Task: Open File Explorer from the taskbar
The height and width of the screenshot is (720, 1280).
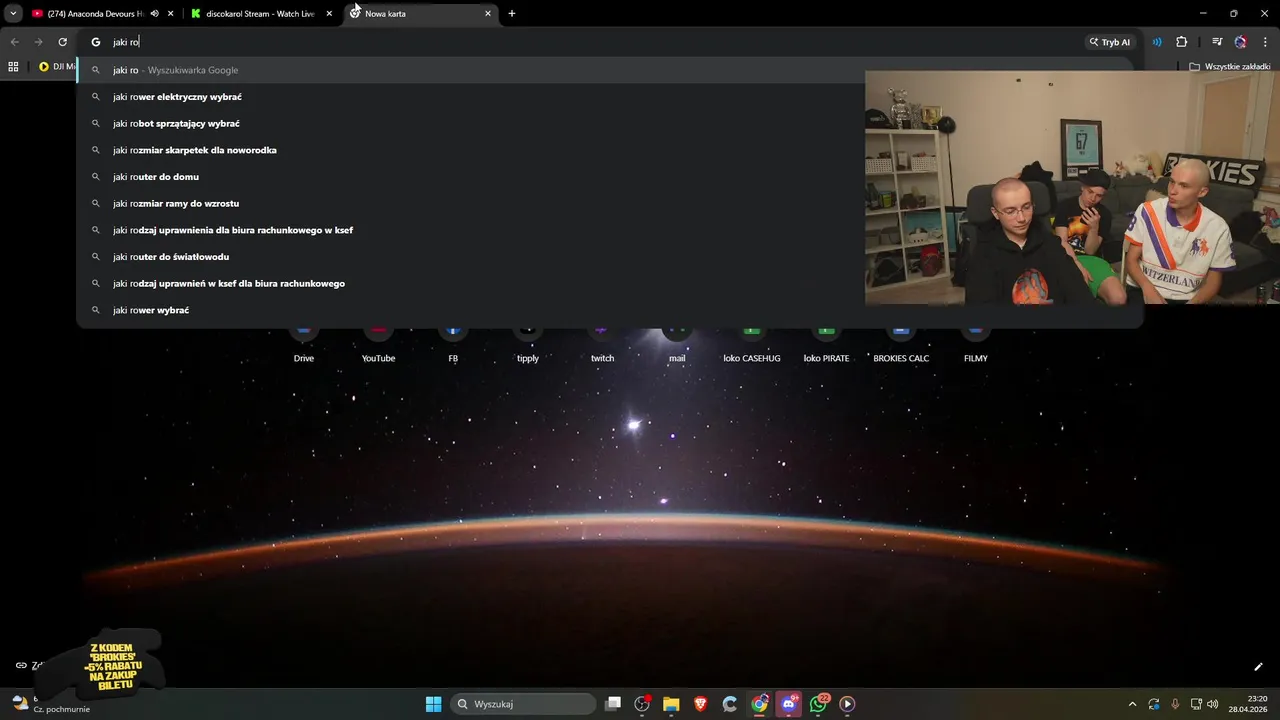Action: 671,704
